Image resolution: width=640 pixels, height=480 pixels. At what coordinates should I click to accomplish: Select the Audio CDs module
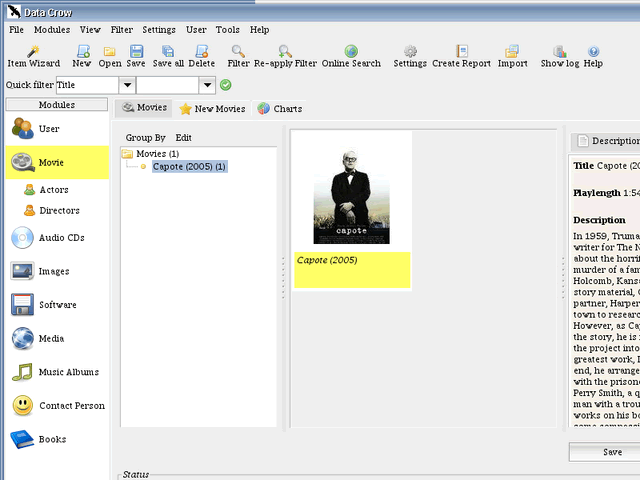click(58, 238)
